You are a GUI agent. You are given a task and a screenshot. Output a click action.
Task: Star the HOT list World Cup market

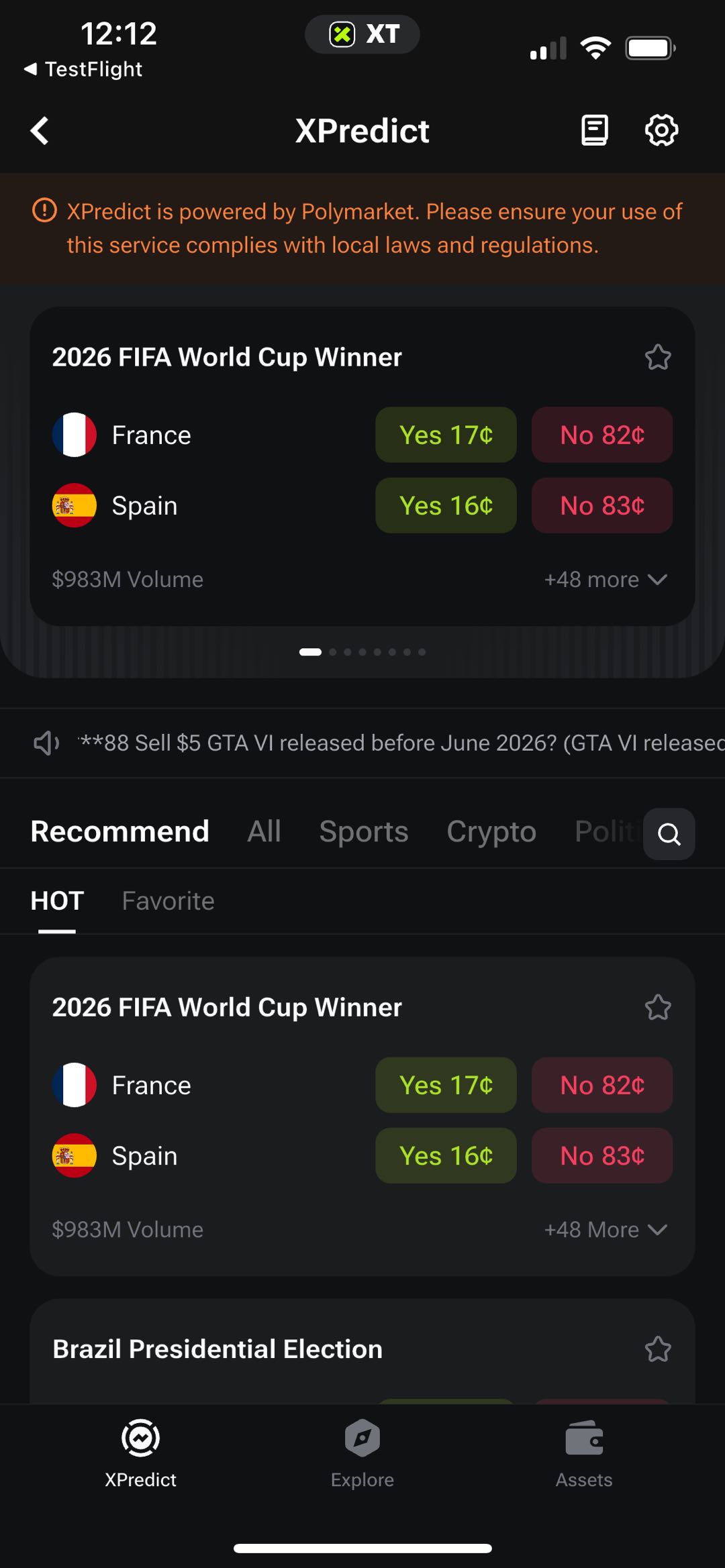[x=658, y=1007]
